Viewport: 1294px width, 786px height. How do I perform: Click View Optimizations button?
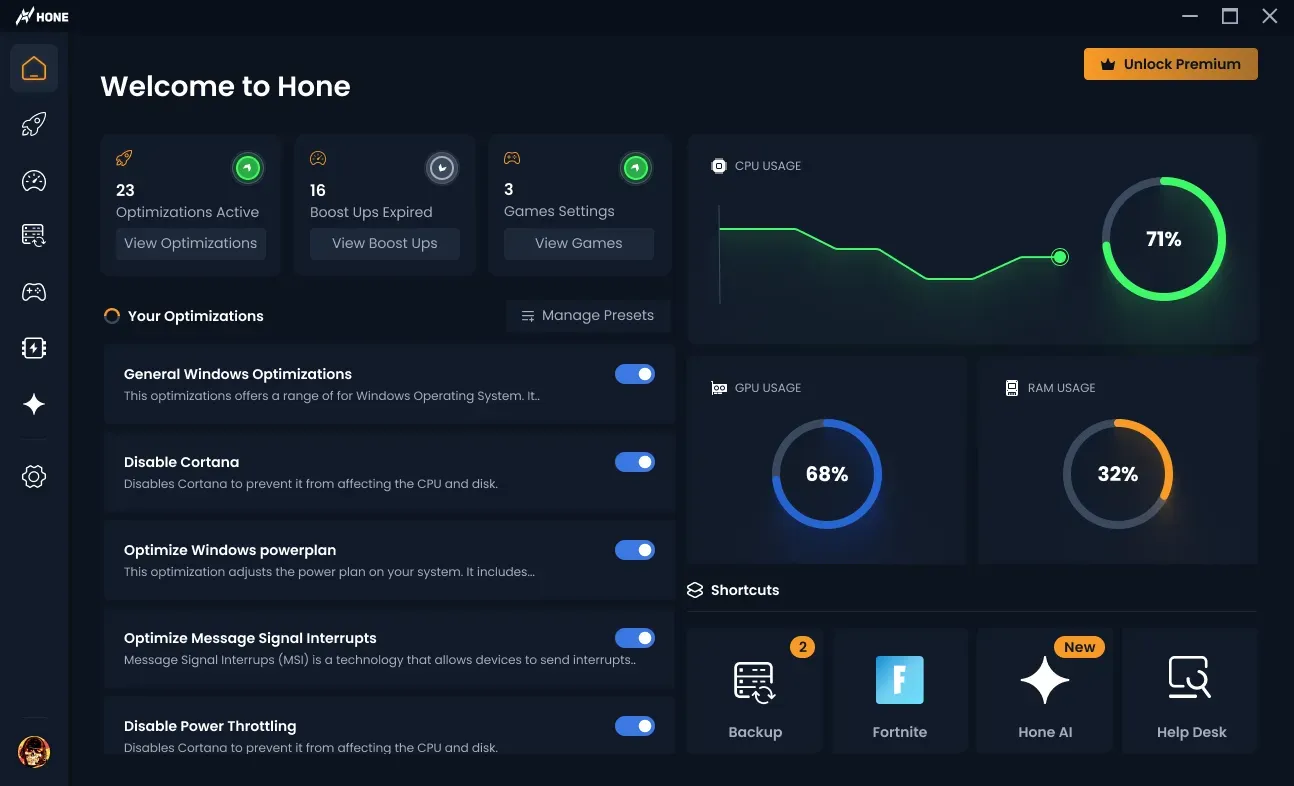[x=190, y=243]
